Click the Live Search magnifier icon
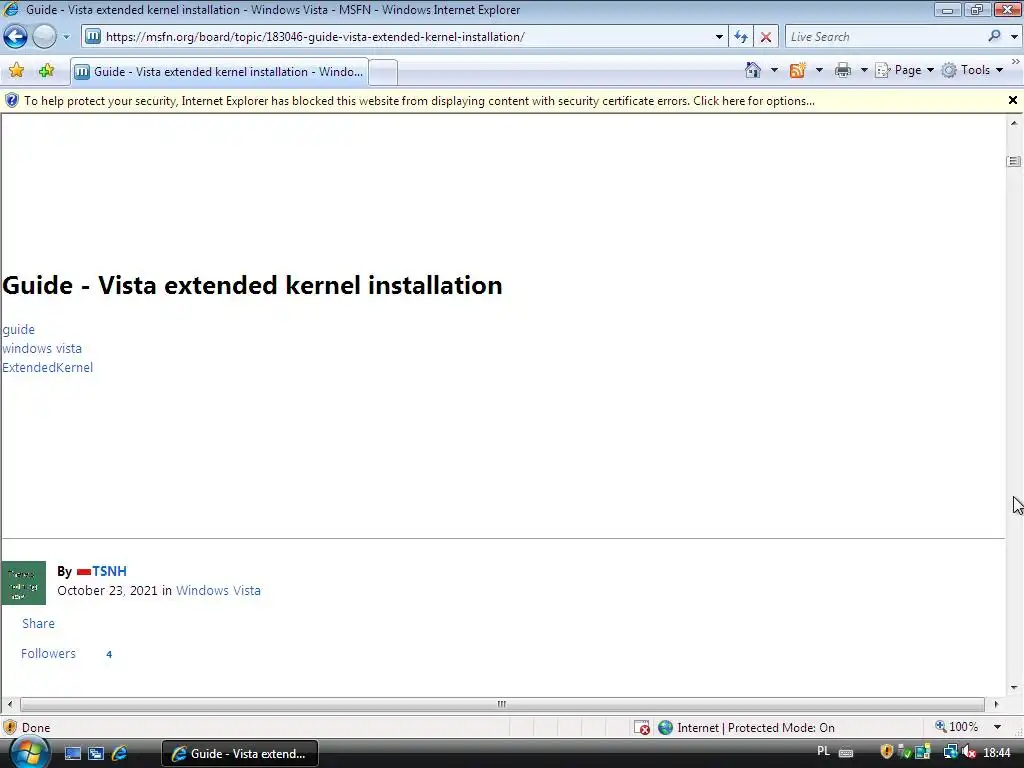Image resolution: width=1024 pixels, height=768 pixels. (994, 36)
